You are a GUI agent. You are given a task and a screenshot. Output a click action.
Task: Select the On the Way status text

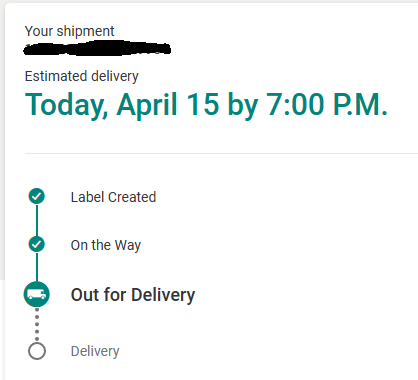pos(106,246)
